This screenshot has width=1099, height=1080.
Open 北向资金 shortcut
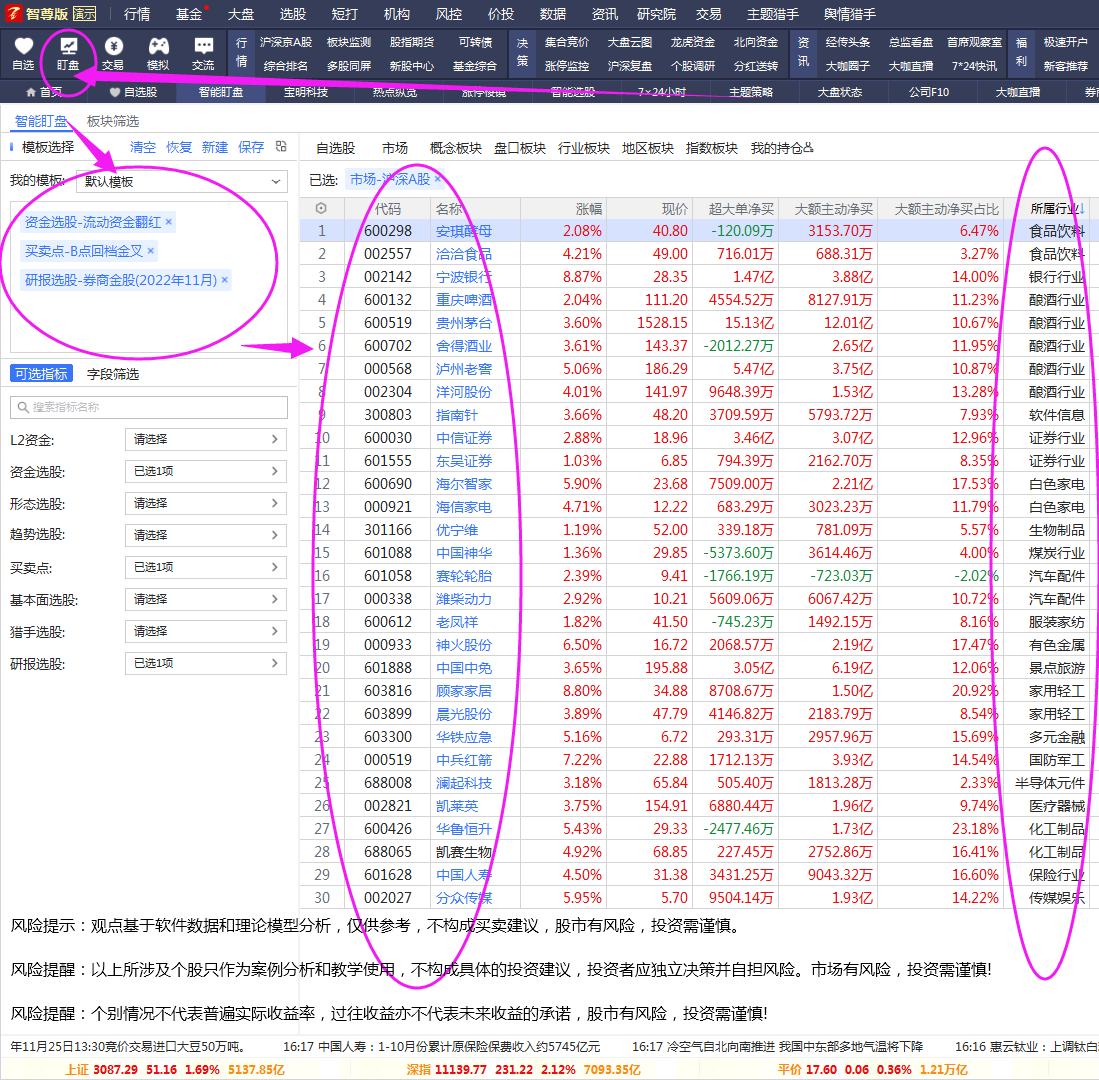pyautogui.click(x=756, y=42)
